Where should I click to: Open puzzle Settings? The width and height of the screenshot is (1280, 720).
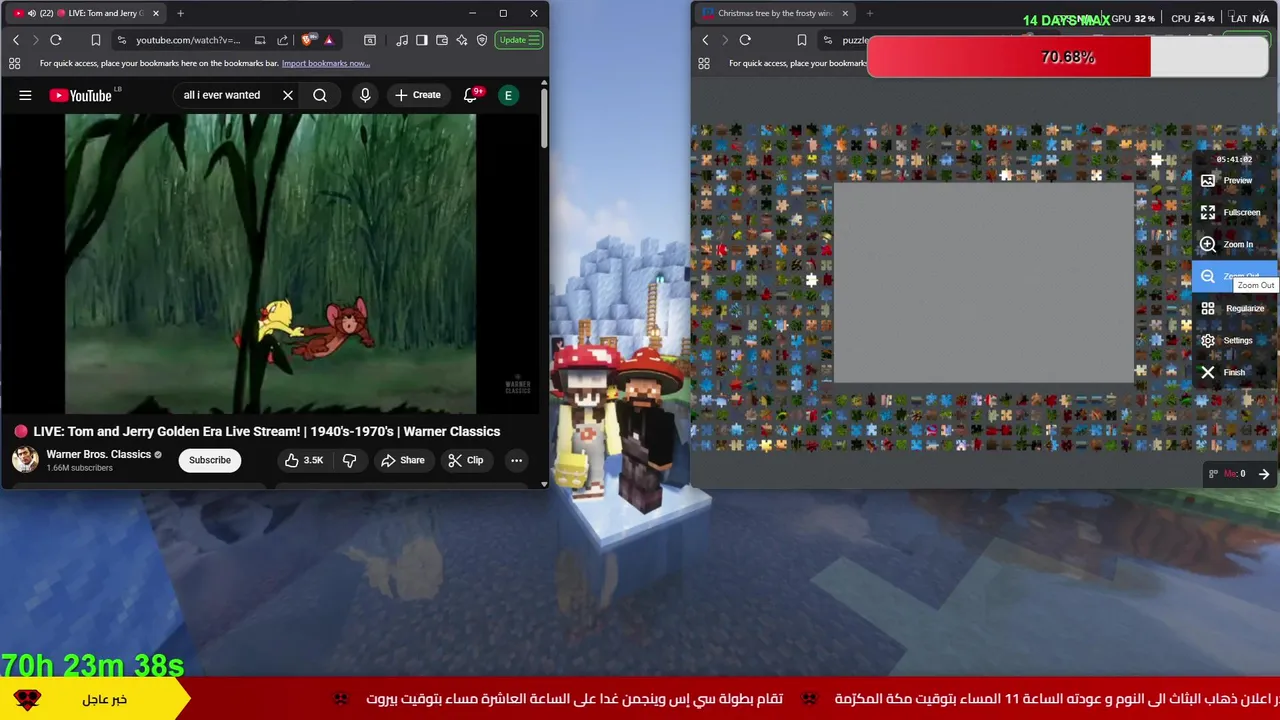(1235, 340)
